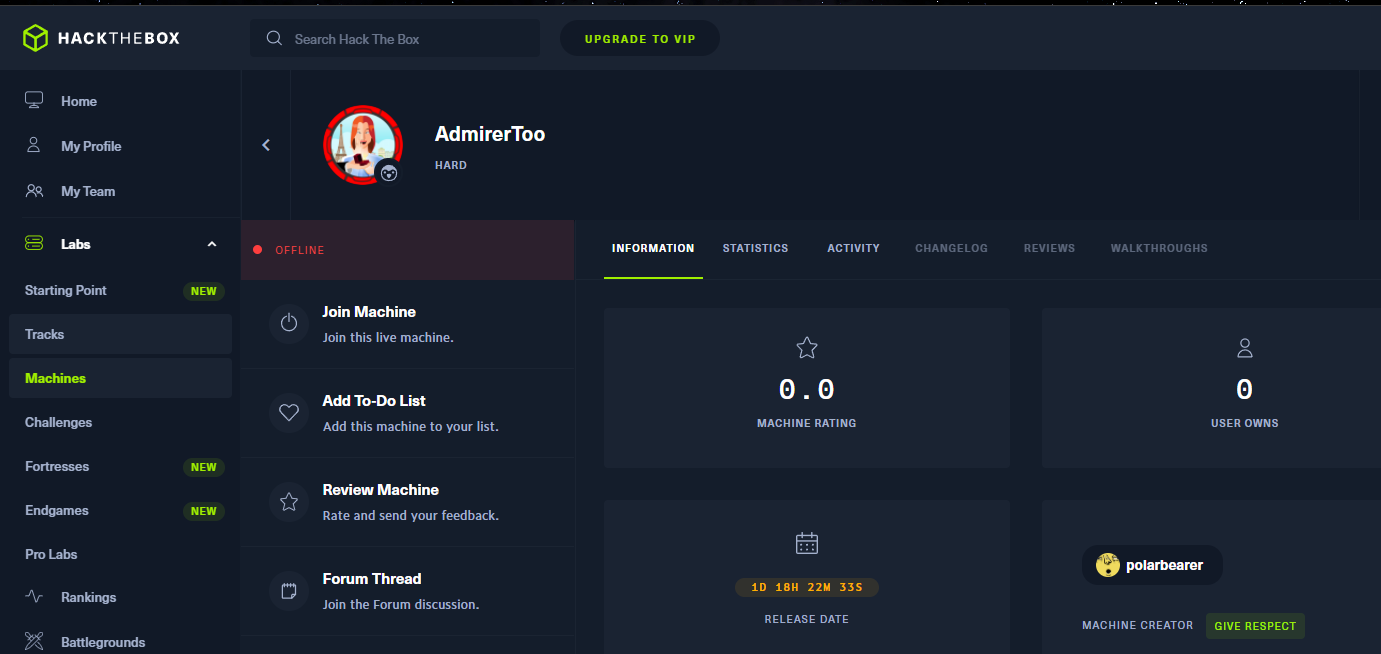Click the Battlegrounds crossed swords icon
Image resolution: width=1381 pixels, height=654 pixels.
pyautogui.click(x=34, y=641)
